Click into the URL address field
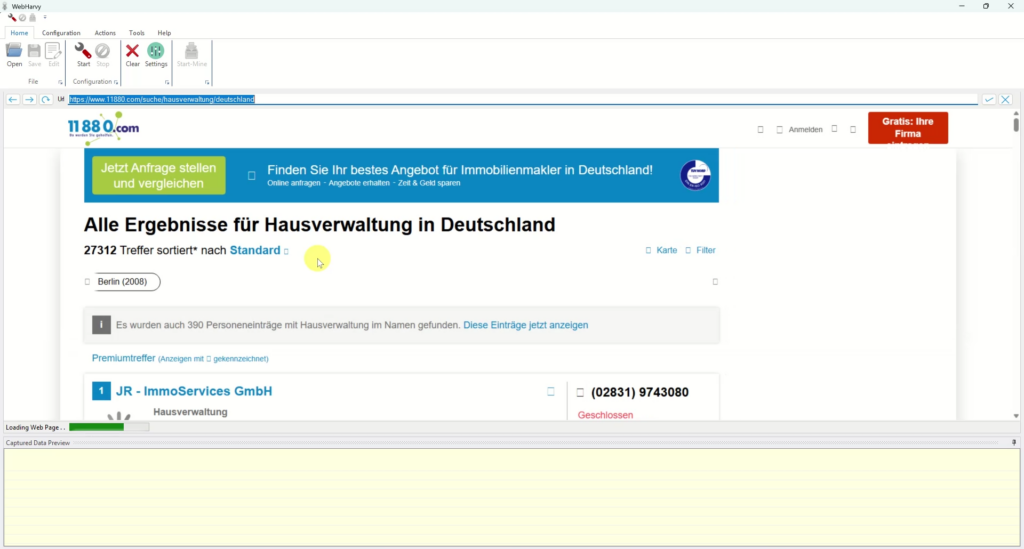Viewport: 1024px width, 549px height. 522,99
